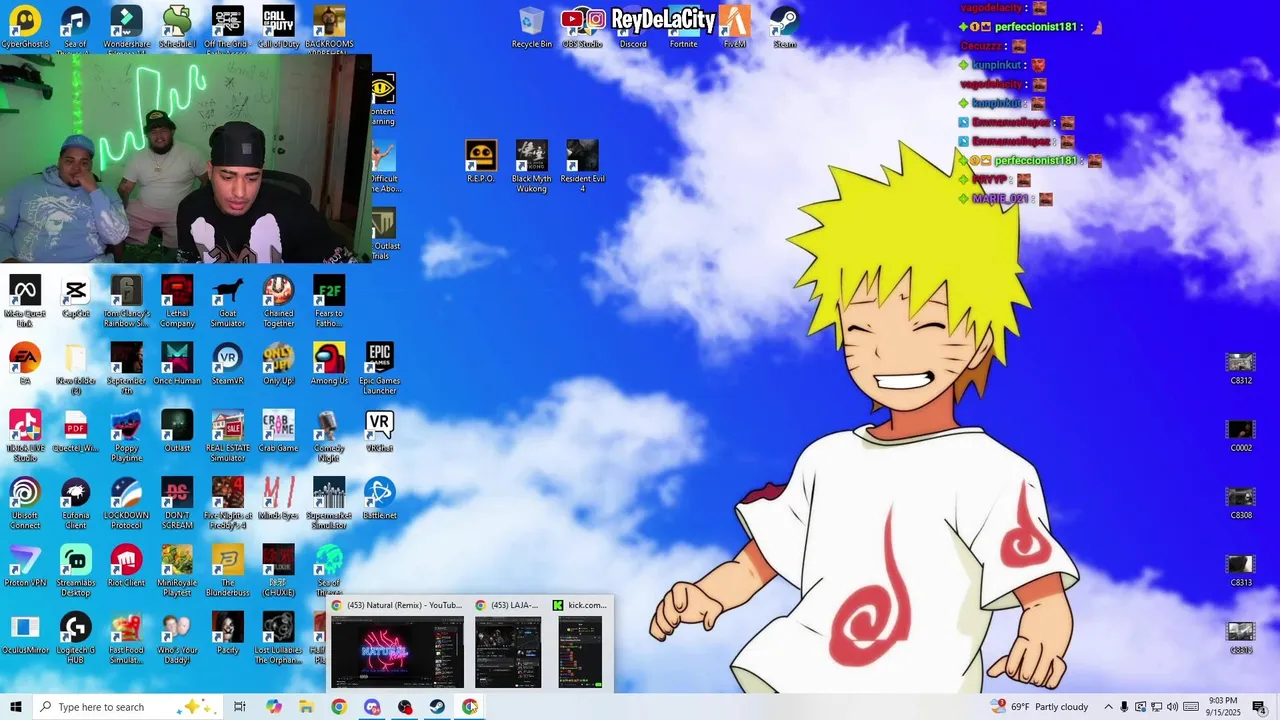Viewport: 1280px width, 720px height.
Task: Open the 69°F Partly cloudy weather widget
Action: (1040, 707)
